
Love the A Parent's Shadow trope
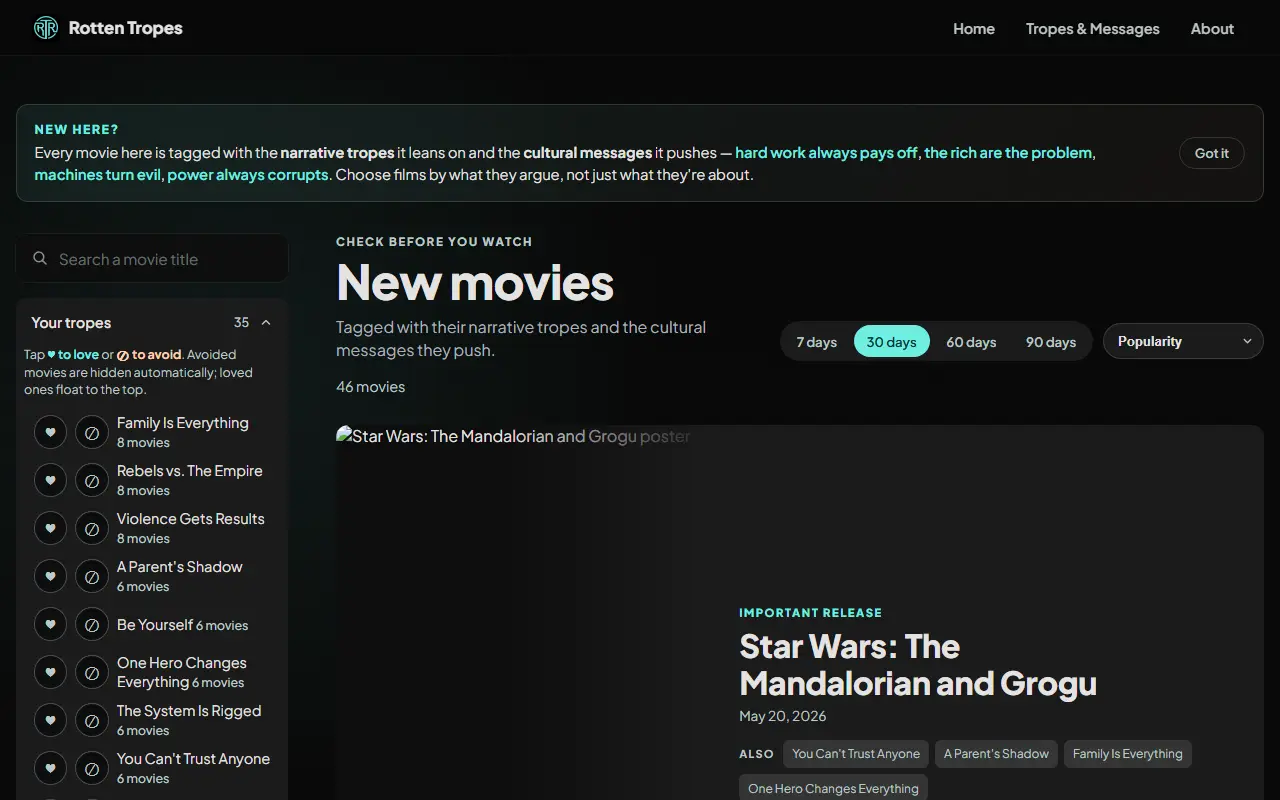[50, 576]
